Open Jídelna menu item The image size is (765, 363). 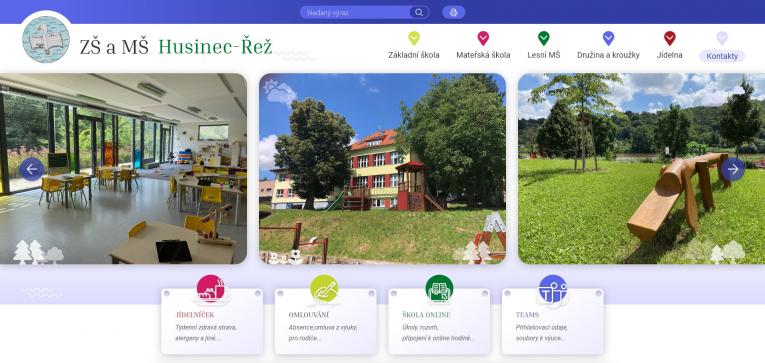(x=669, y=55)
